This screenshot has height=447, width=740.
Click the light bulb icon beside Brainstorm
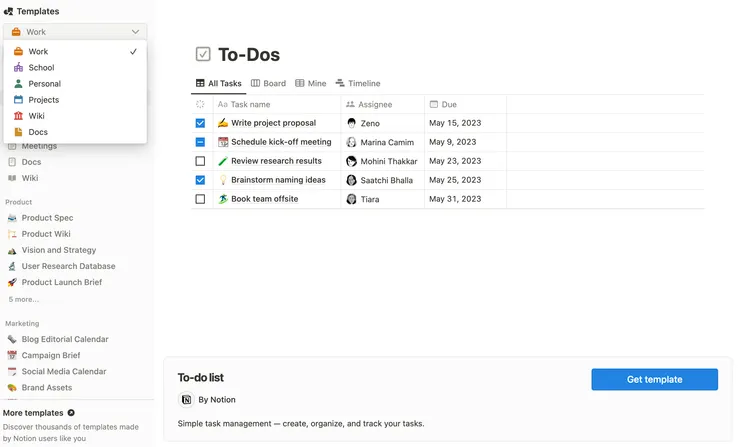[223, 180]
